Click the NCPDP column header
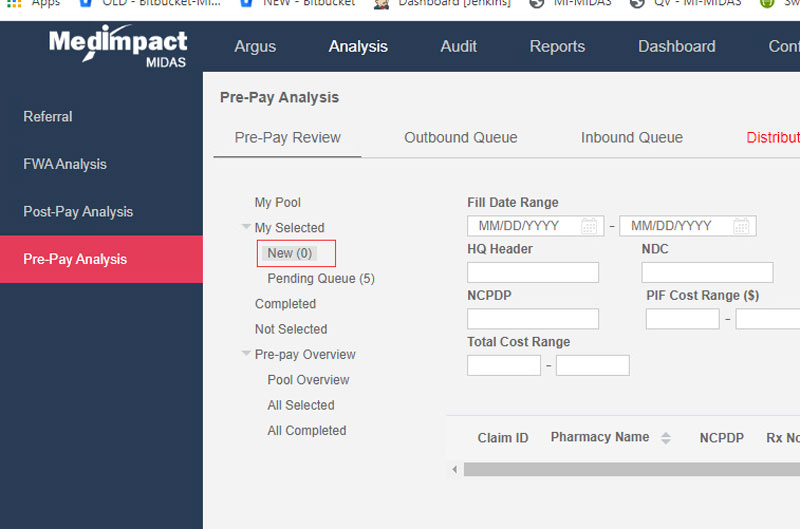Image resolution: width=800 pixels, height=529 pixels. [721, 438]
